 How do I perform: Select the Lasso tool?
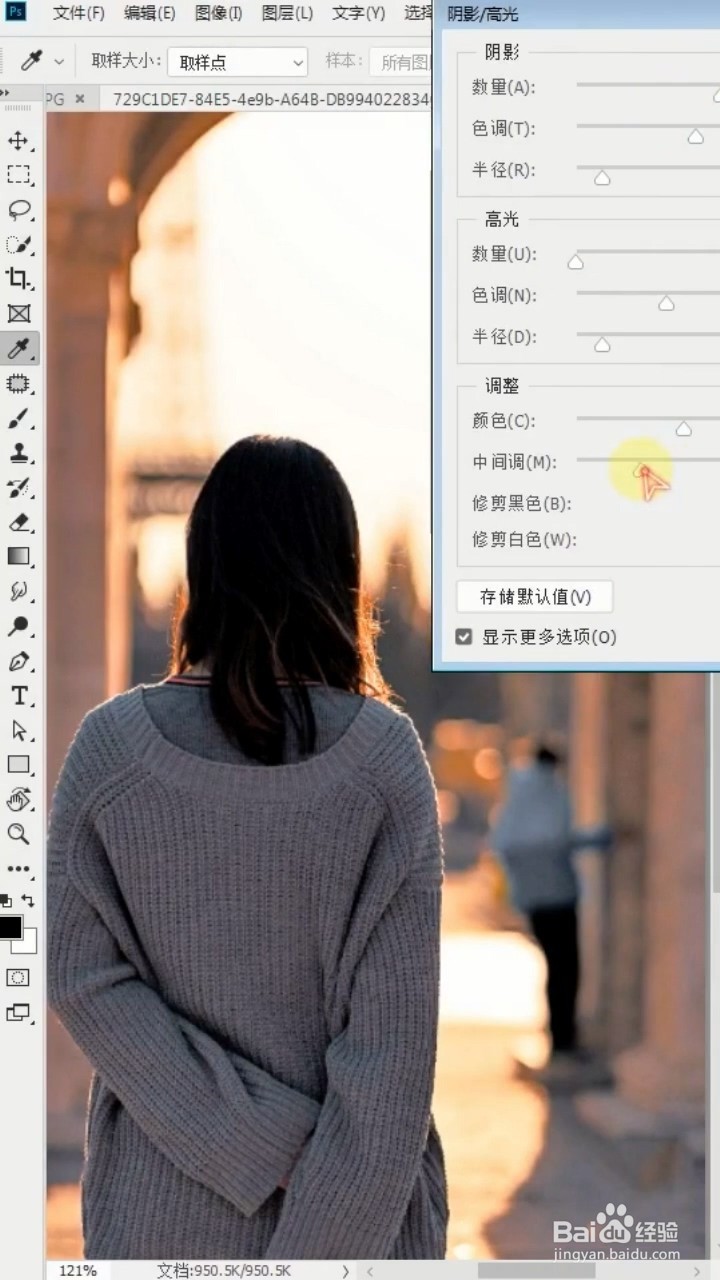click(x=18, y=210)
